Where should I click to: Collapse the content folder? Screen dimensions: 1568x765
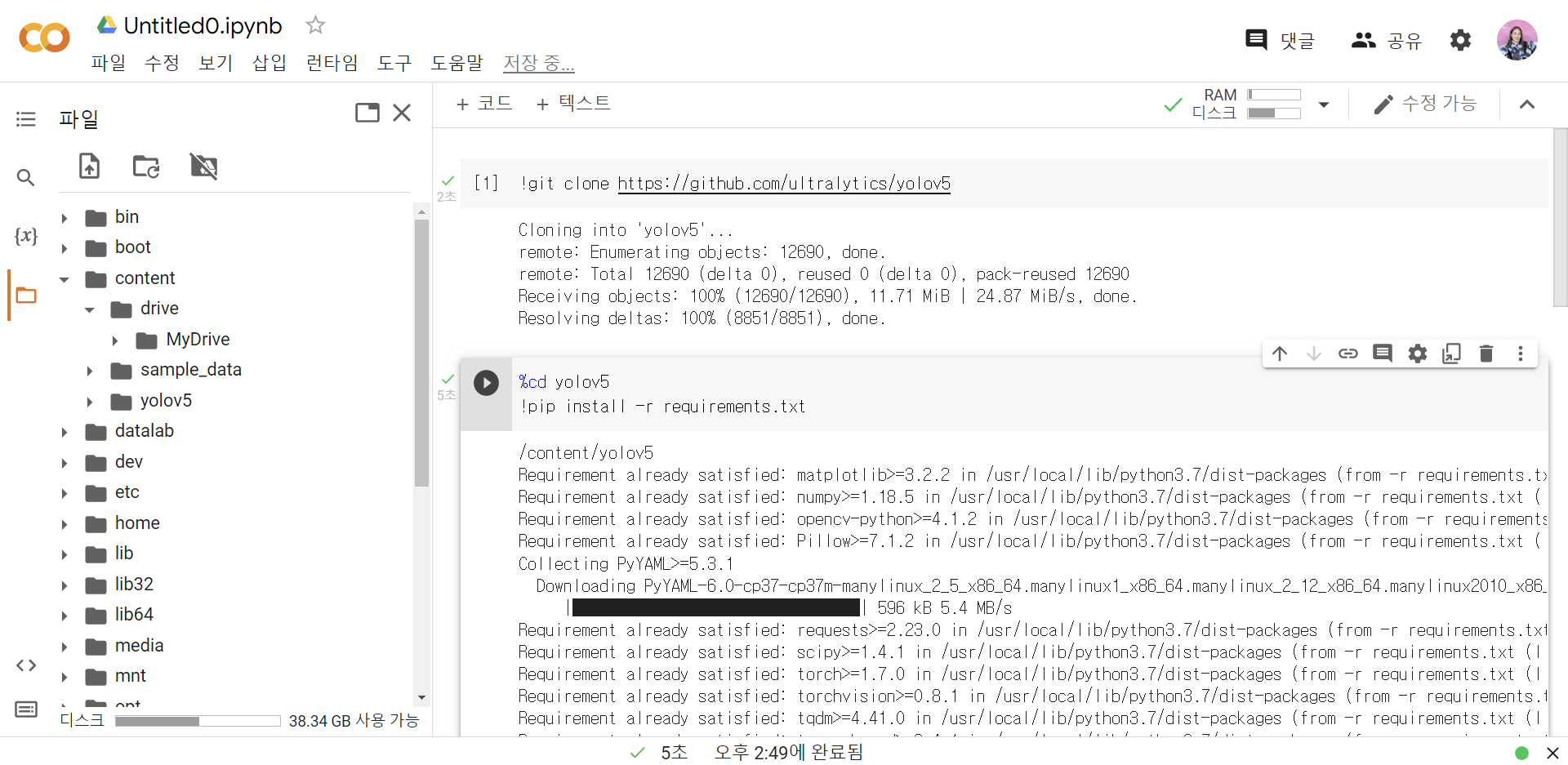coord(65,279)
